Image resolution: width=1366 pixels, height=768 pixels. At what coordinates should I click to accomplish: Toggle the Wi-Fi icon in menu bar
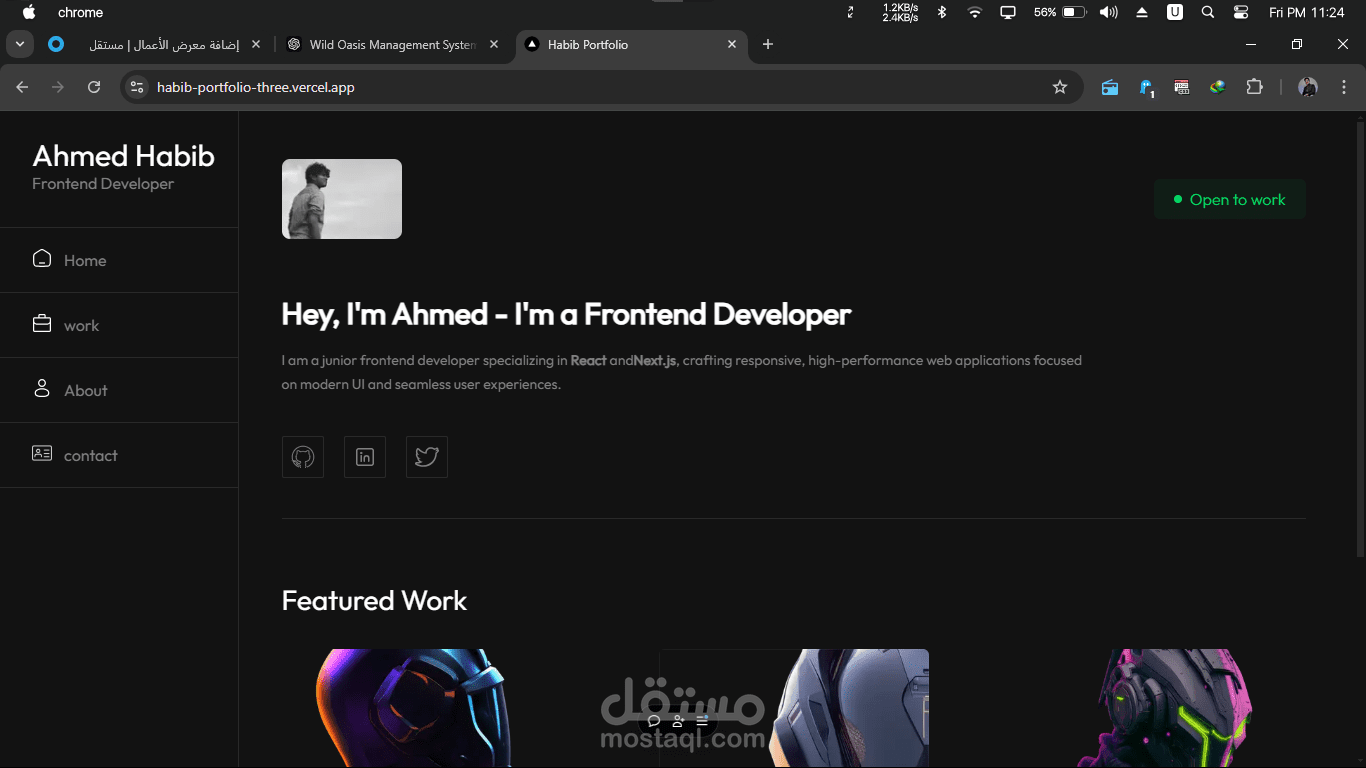[974, 13]
